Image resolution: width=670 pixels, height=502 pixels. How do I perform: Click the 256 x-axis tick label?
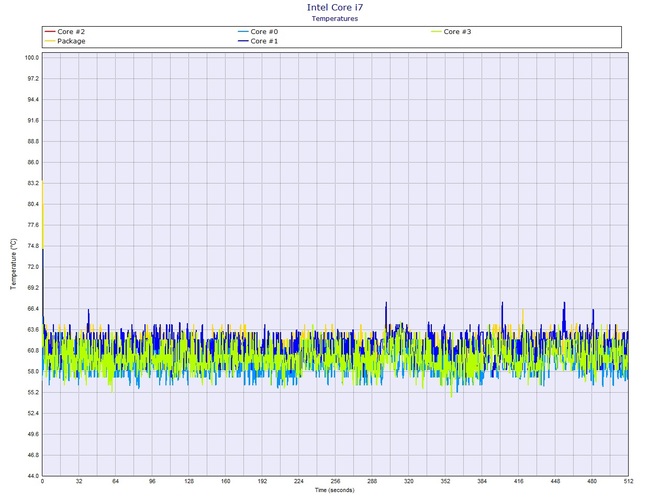pyautogui.click(x=335, y=481)
